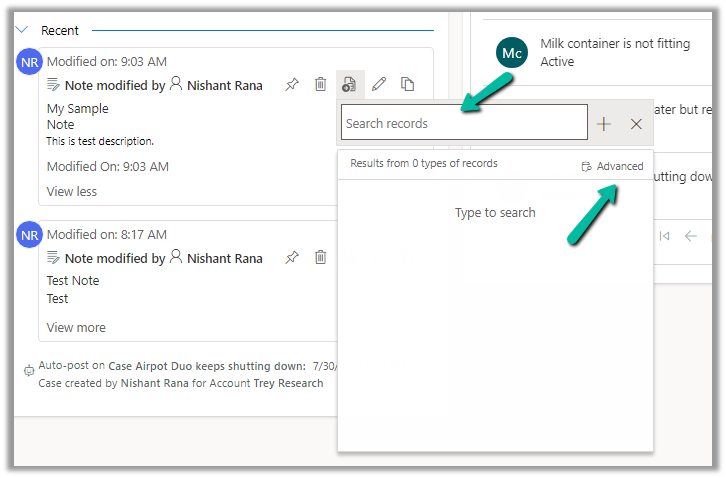Image resolution: width=726 pixels, height=478 pixels.
Task: Pin the 9:03 AM note
Action: click(x=292, y=85)
